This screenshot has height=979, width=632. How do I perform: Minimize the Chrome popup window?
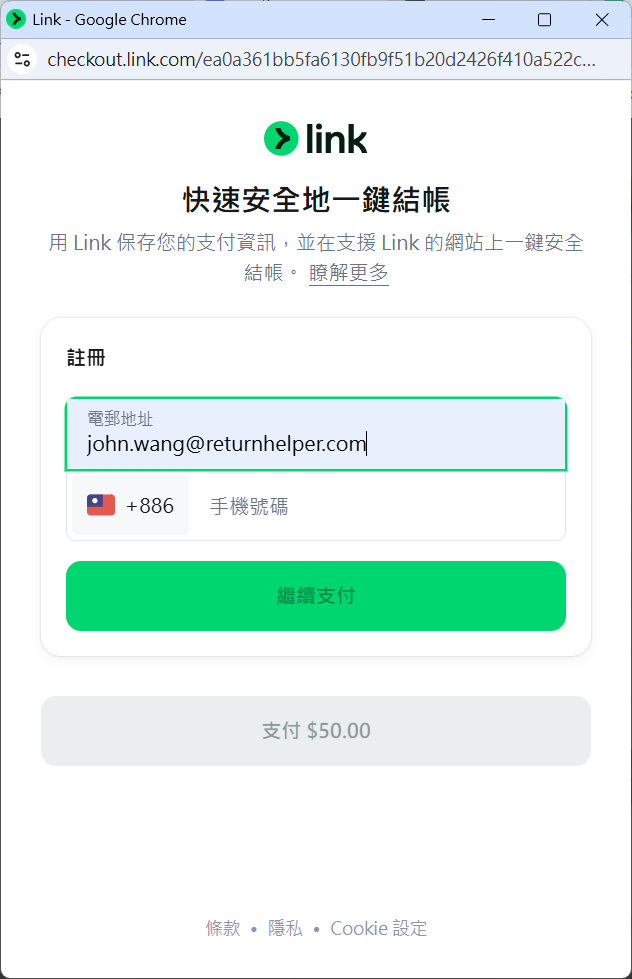(488, 19)
